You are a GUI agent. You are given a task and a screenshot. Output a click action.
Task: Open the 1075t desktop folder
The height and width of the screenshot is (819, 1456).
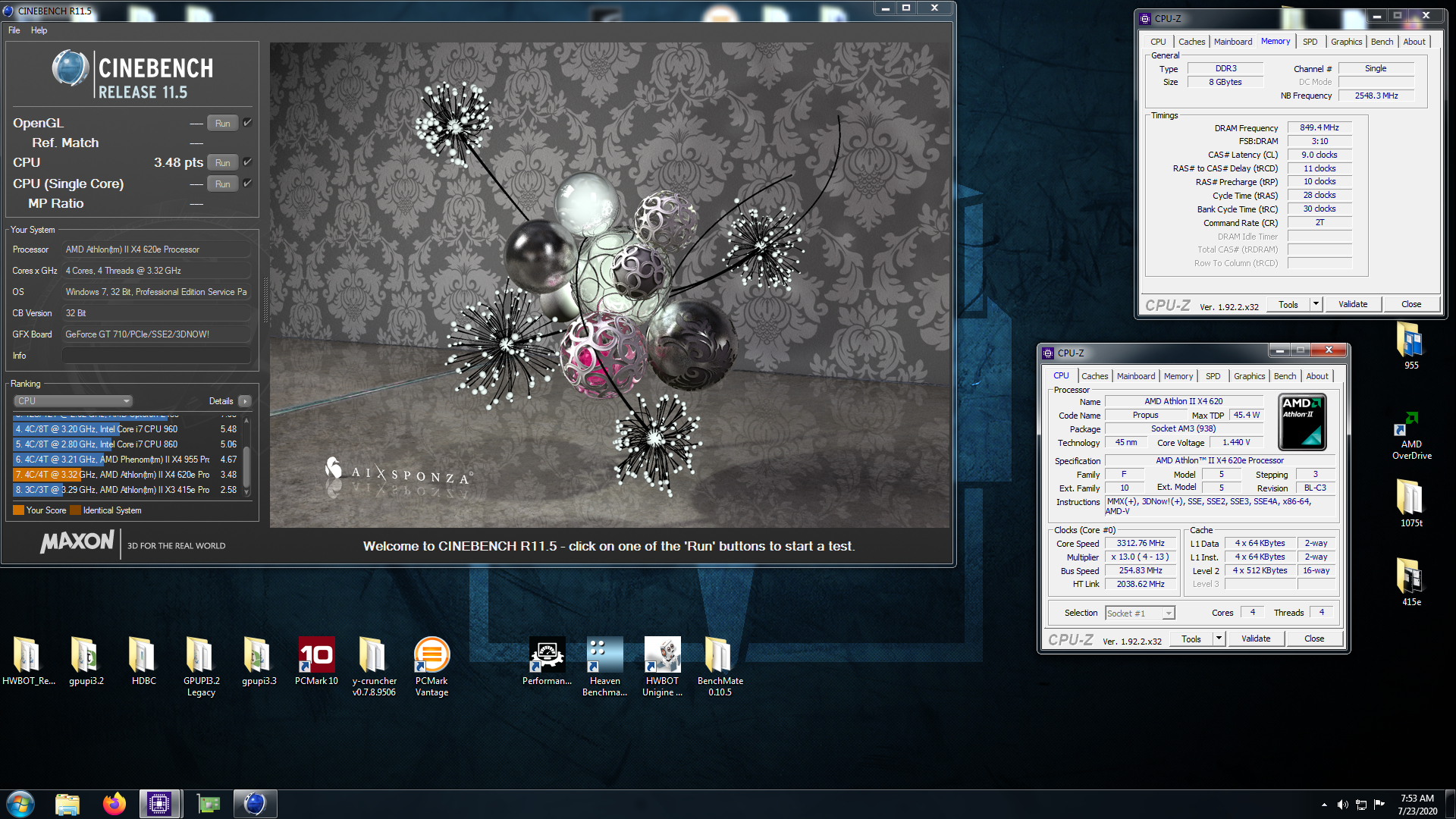(x=1410, y=503)
